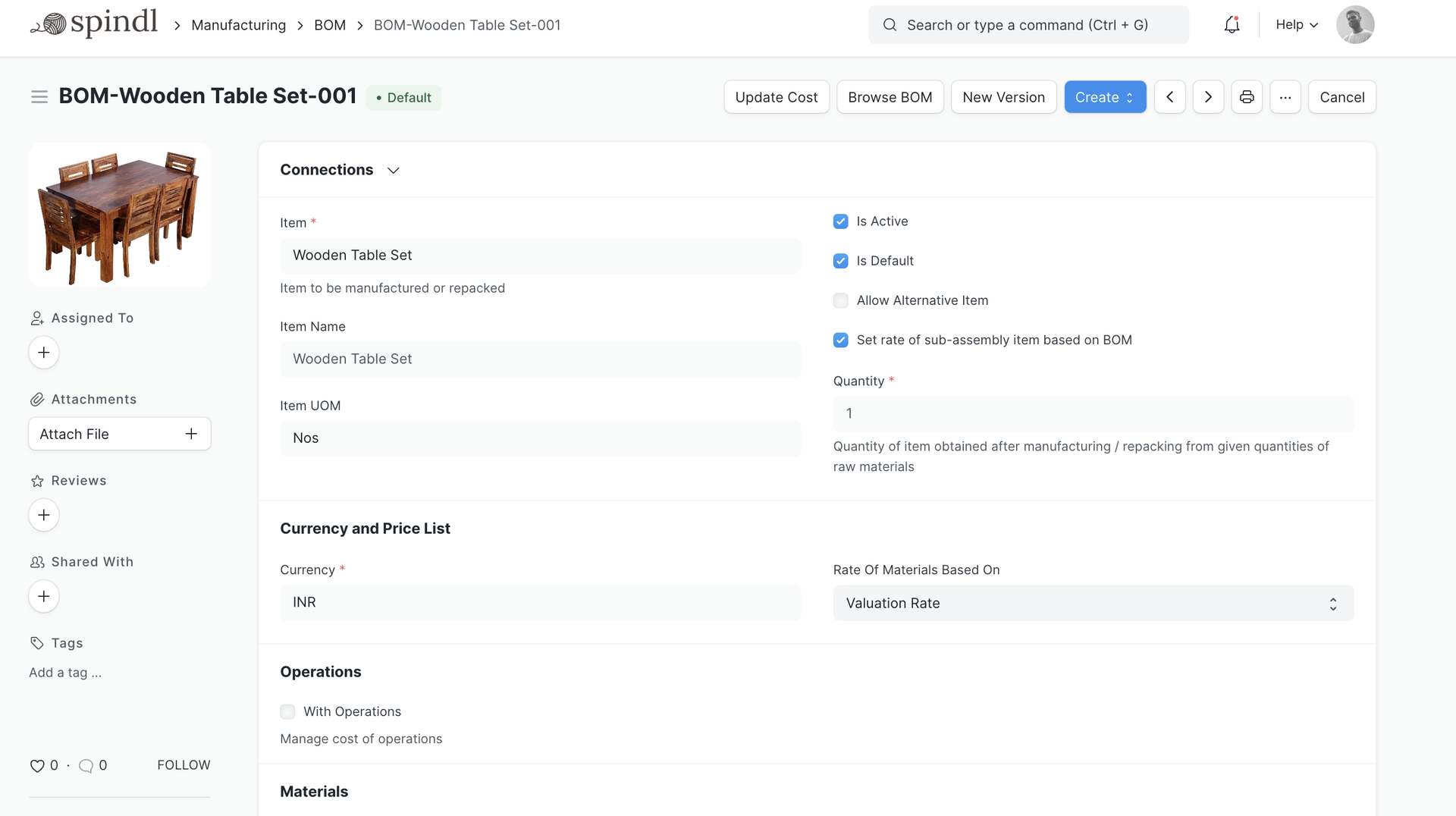Open the notifications bell

[x=1232, y=25]
